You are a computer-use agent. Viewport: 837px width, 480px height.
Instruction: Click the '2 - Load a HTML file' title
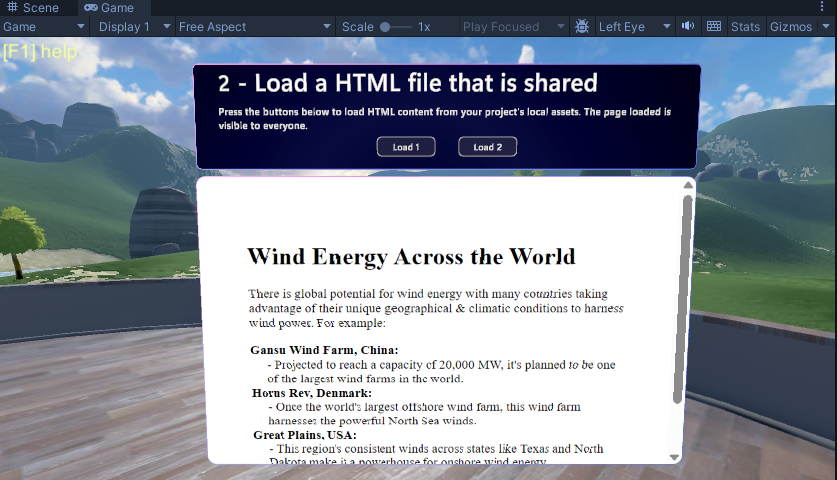click(408, 83)
